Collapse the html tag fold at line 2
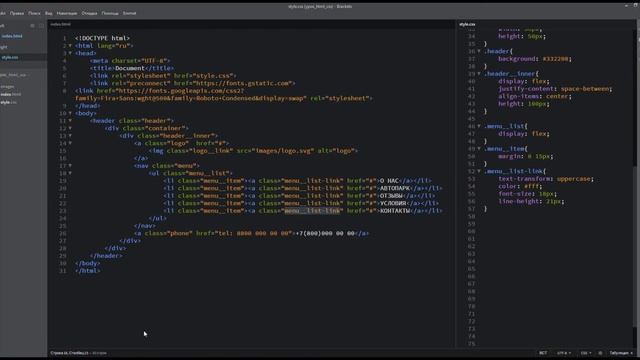Screen dimensions: 640x360 70,46
